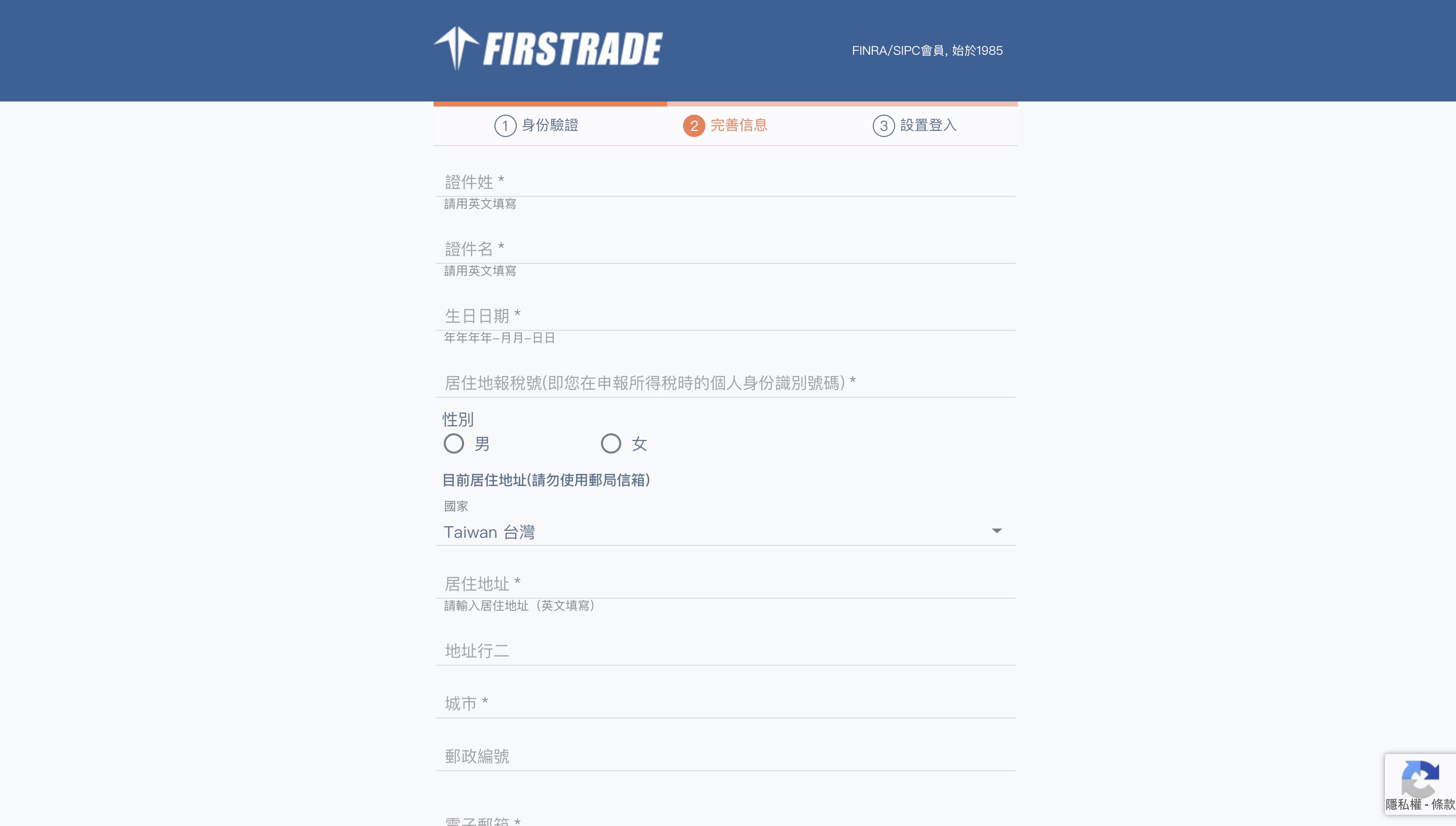Click the reCAPTCHA badge icon
The height and width of the screenshot is (826, 1456).
1419,778
